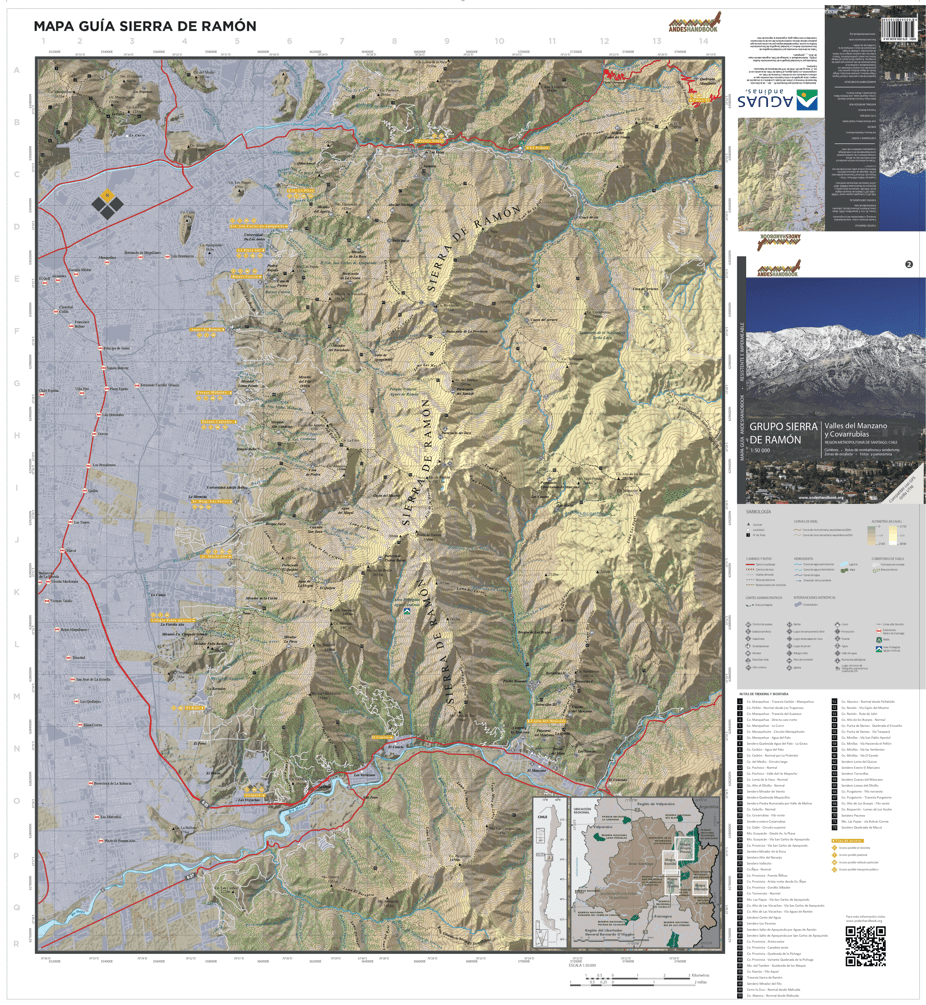Screen dimensions: 926x1005
Task: Click the Grecia metro station icon
Action: (x=94, y=433)
